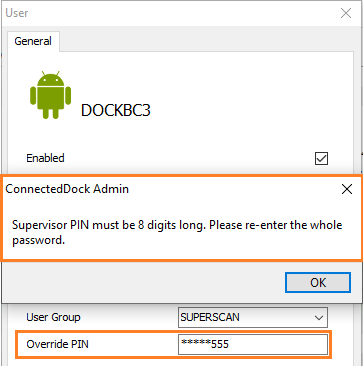Screen dimensions: 363x366
Task: Click the User window title text
Action: [x=17, y=13]
